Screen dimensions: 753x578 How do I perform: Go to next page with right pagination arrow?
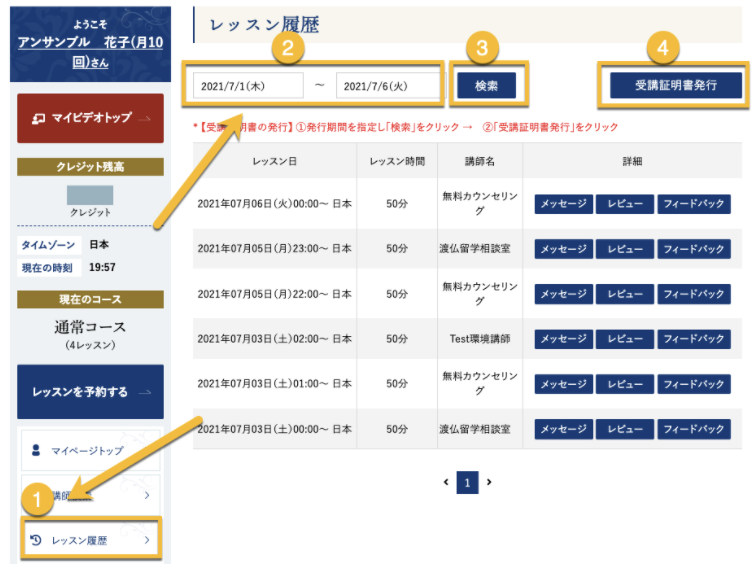pos(489,482)
